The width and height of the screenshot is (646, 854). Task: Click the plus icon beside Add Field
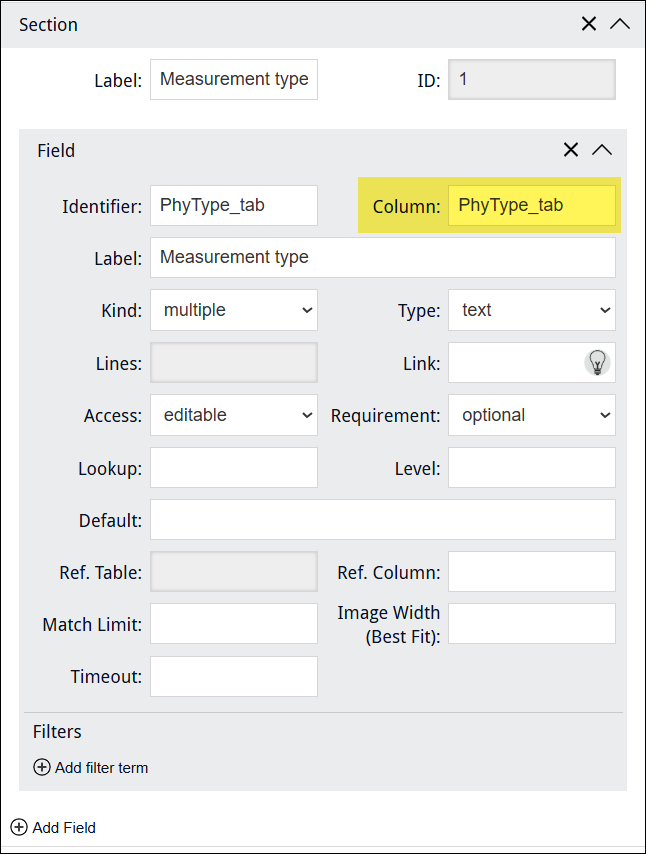coord(19,827)
